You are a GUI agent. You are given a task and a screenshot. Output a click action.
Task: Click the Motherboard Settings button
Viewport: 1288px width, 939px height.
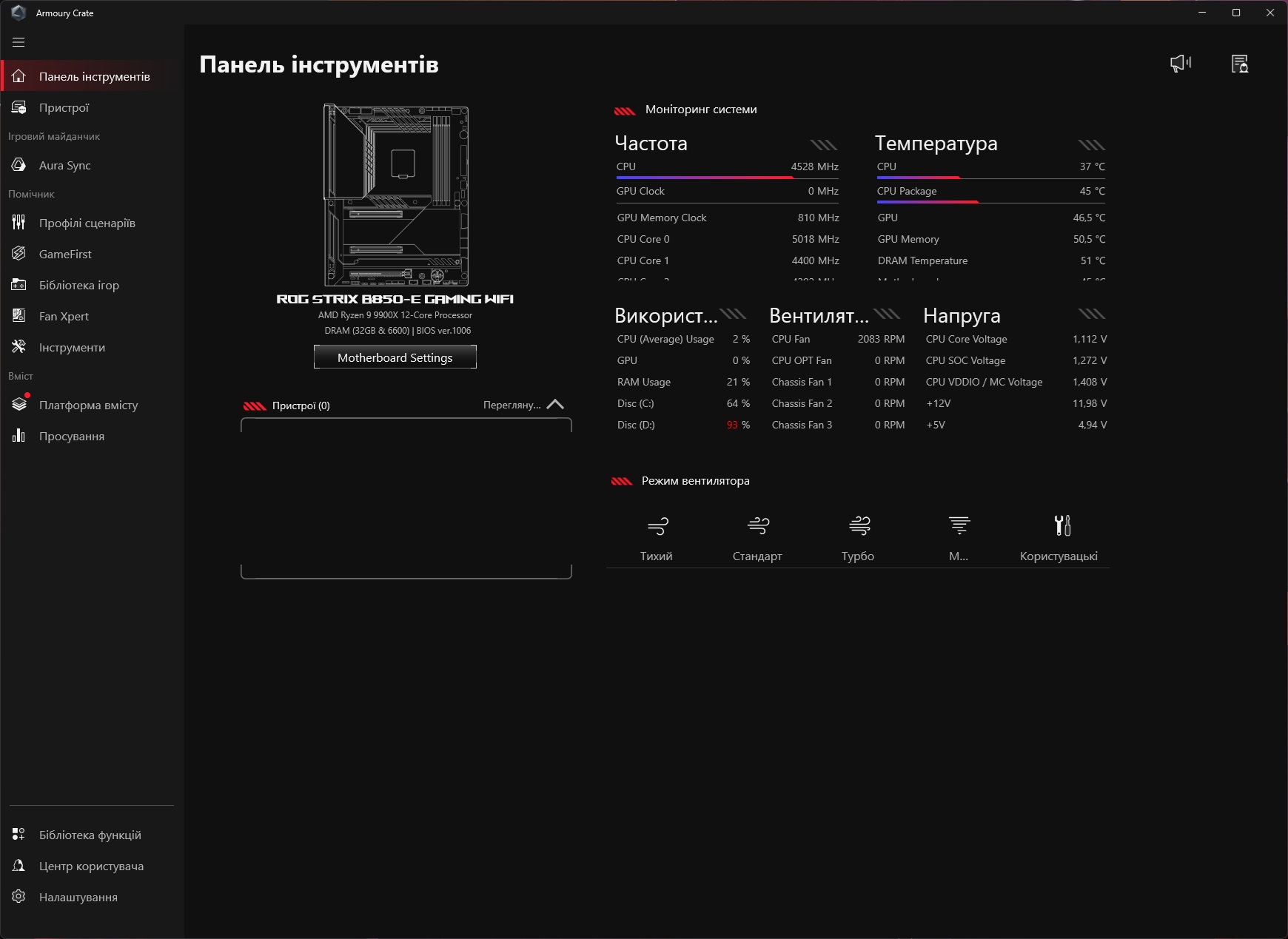coord(395,357)
